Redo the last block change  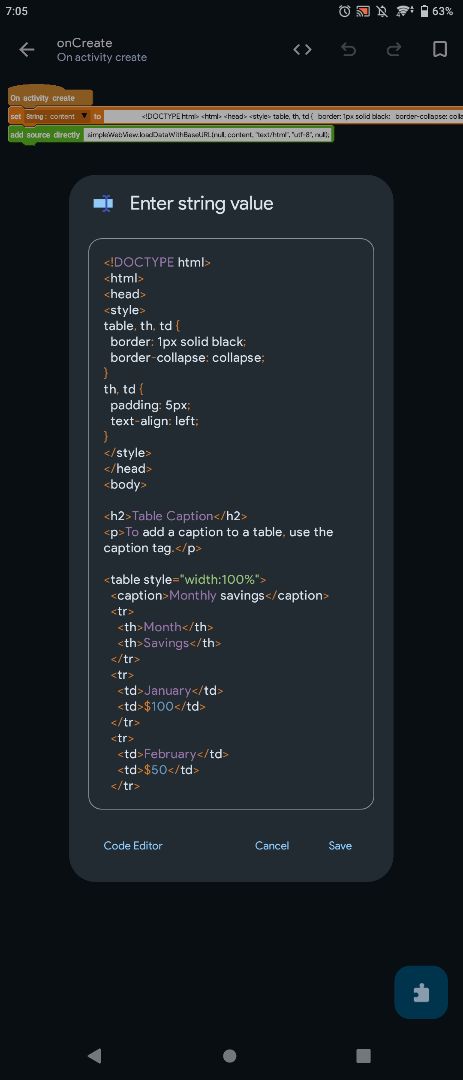(394, 50)
